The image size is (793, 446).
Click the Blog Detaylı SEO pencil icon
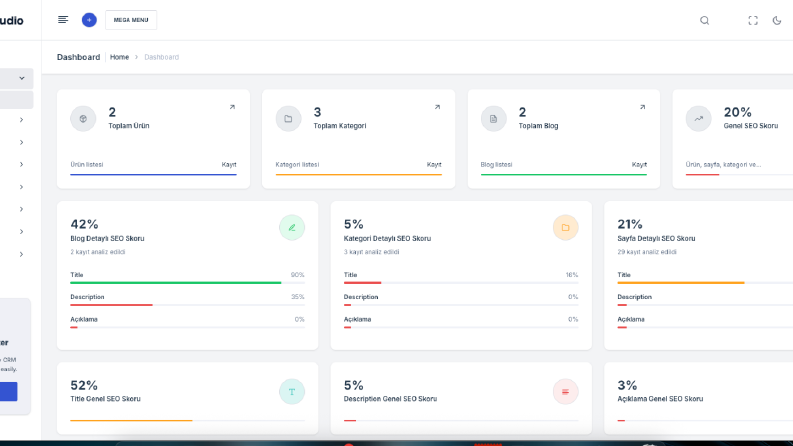292,228
